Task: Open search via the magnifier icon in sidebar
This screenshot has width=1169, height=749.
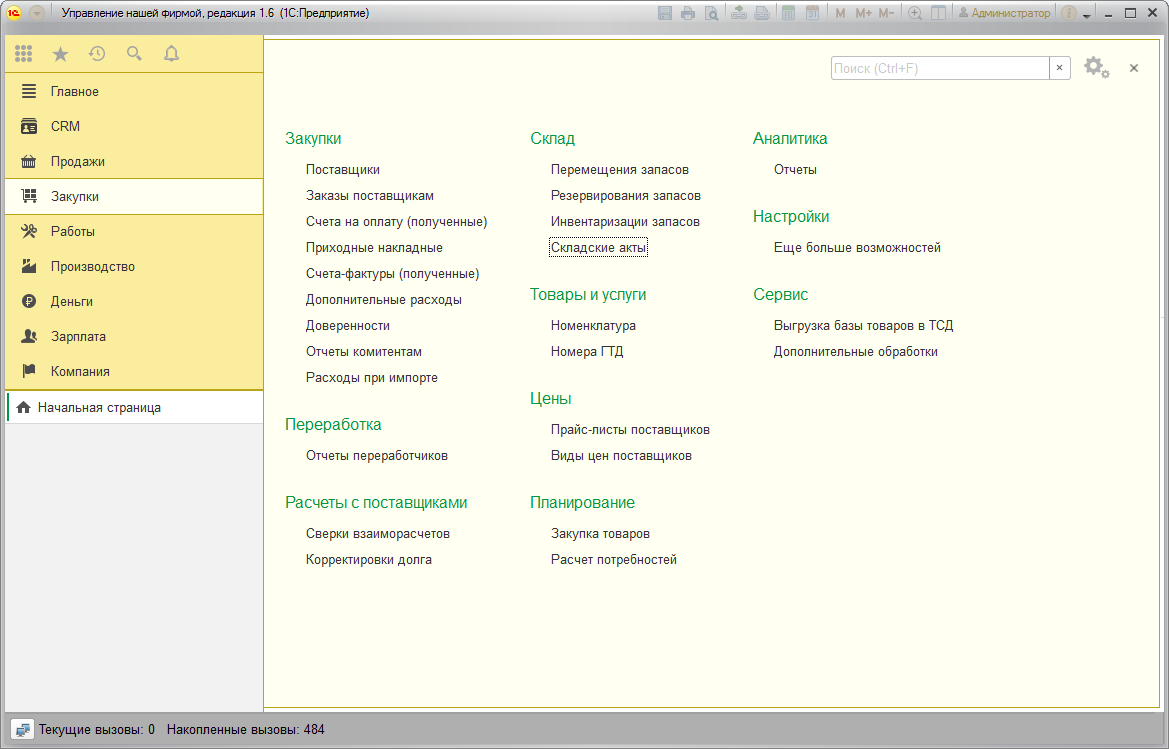Action: (134, 54)
